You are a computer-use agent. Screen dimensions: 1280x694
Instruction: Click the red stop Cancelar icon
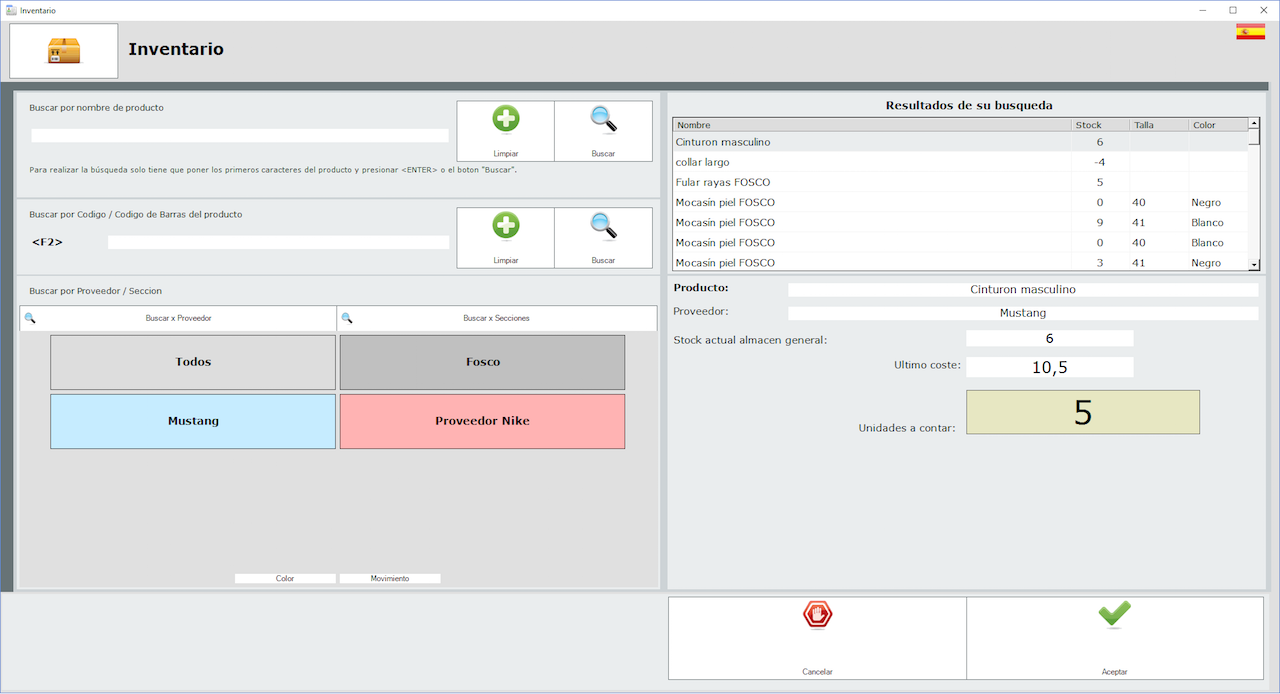coord(817,615)
